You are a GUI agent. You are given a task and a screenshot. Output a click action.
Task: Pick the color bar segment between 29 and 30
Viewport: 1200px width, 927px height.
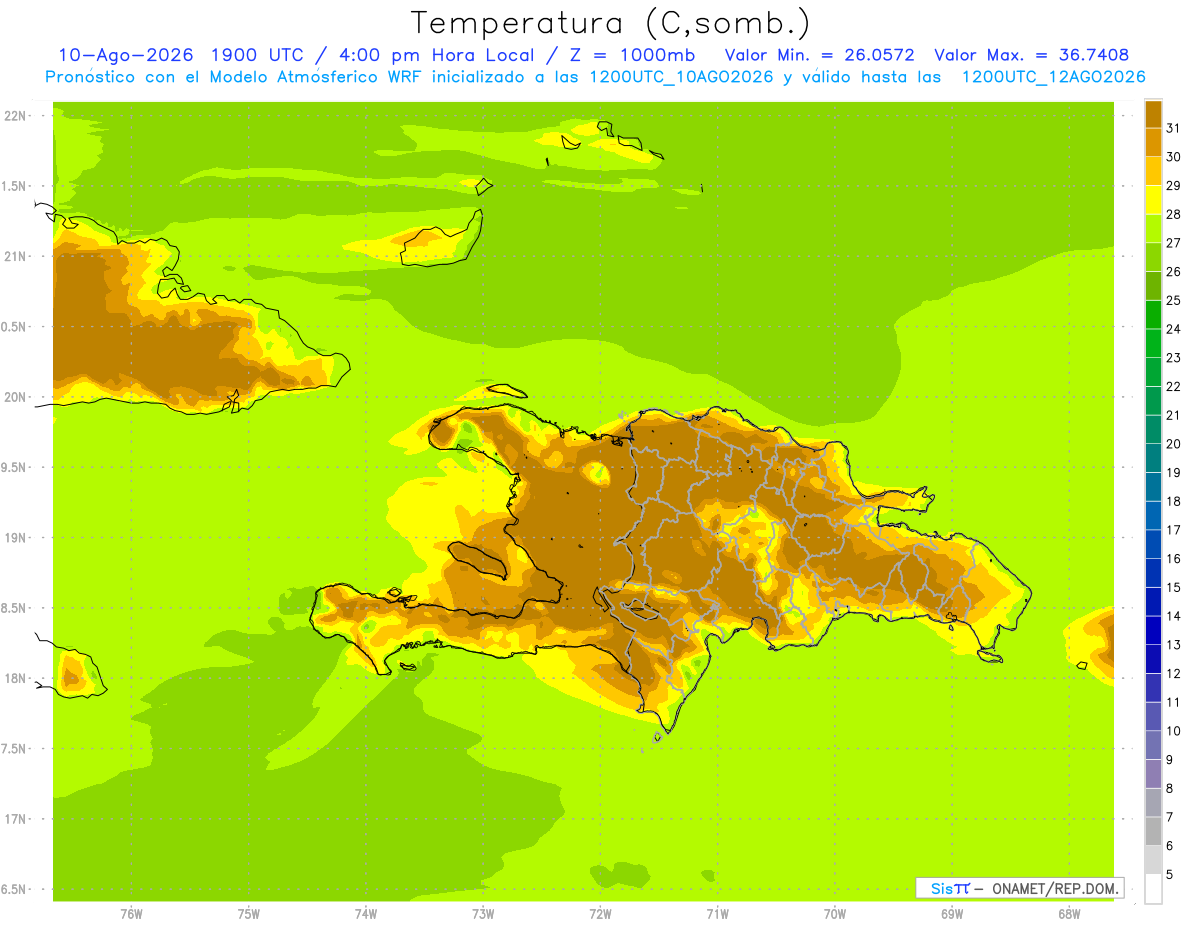point(1153,171)
